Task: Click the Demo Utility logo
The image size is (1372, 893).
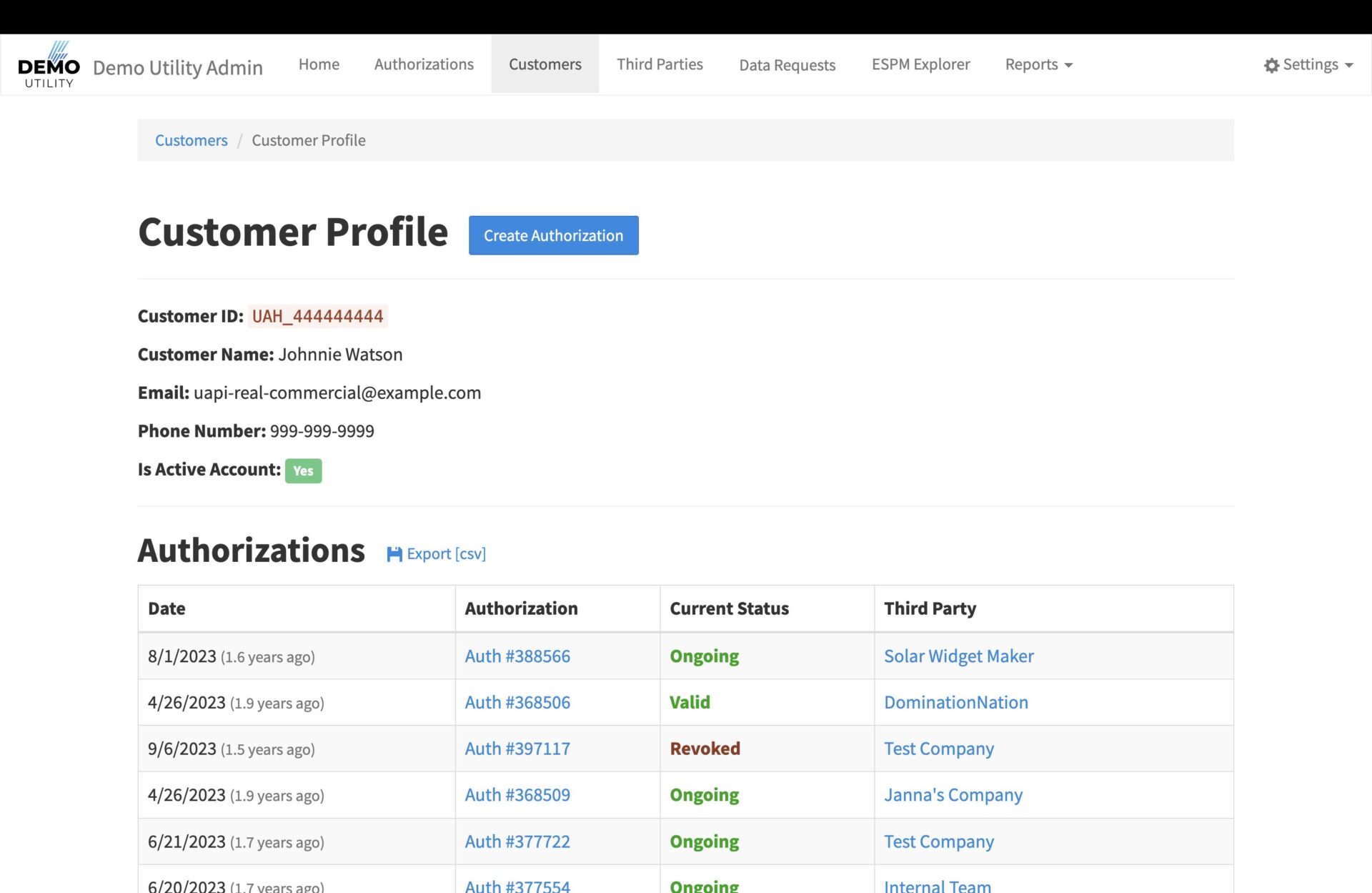Action: coord(49,65)
